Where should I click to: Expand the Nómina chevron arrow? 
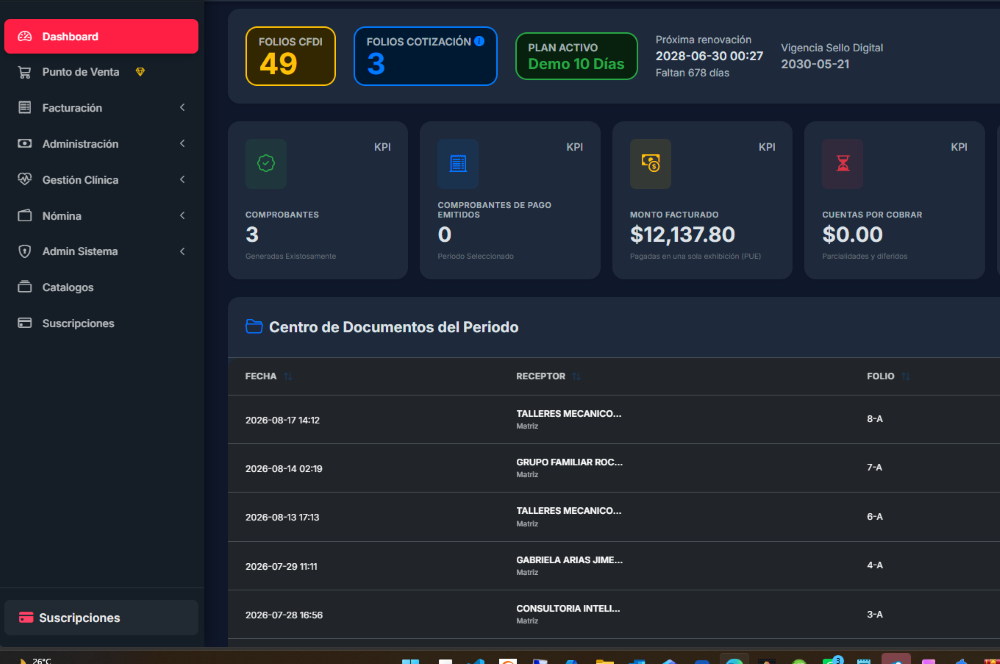point(182,216)
